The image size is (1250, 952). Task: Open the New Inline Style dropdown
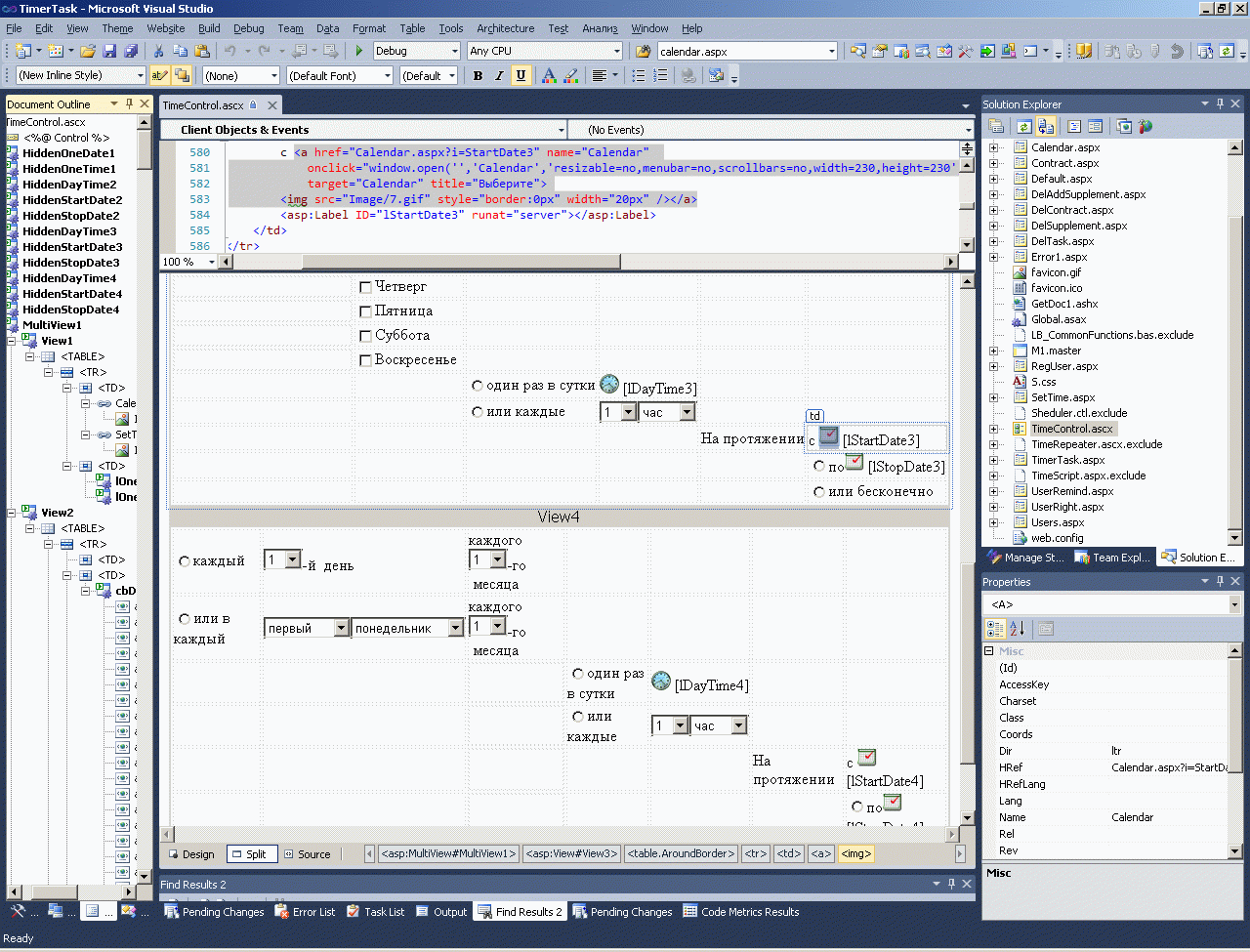pyautogui.click(x=141, y=75)
